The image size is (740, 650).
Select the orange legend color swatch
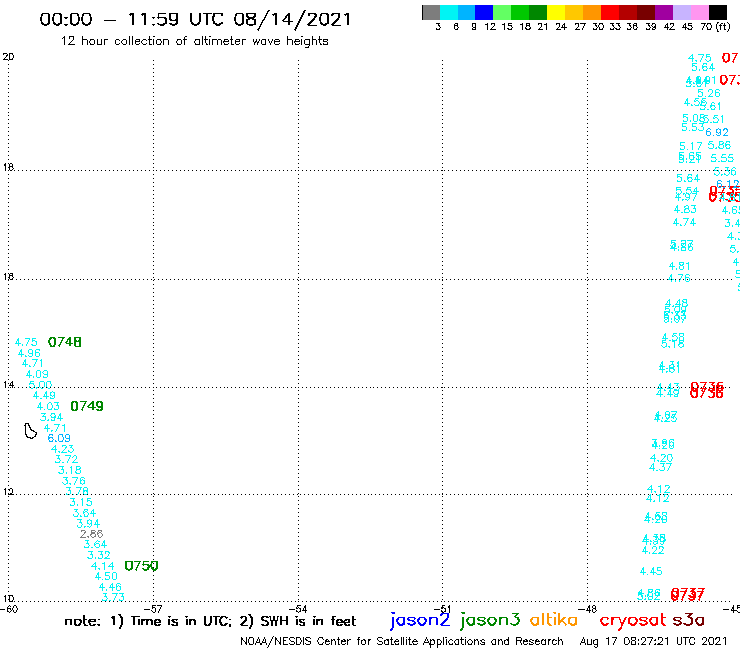pyautogui.click(x=592, y=12)
